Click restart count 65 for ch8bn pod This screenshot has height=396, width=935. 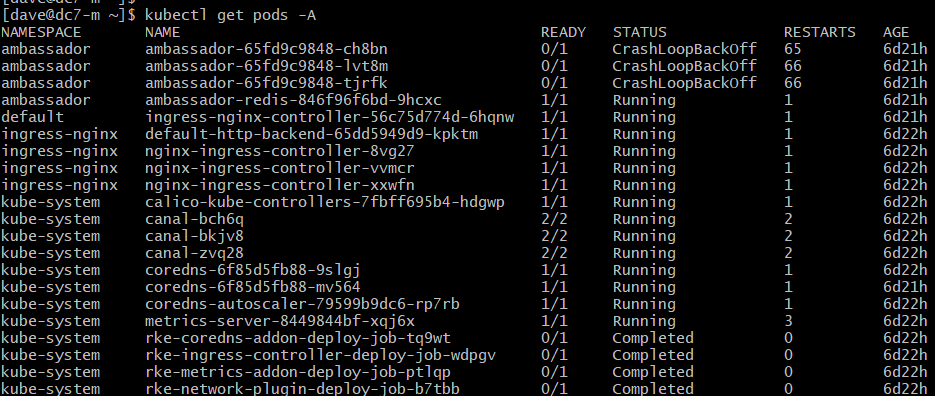click(x=792, y=49)
